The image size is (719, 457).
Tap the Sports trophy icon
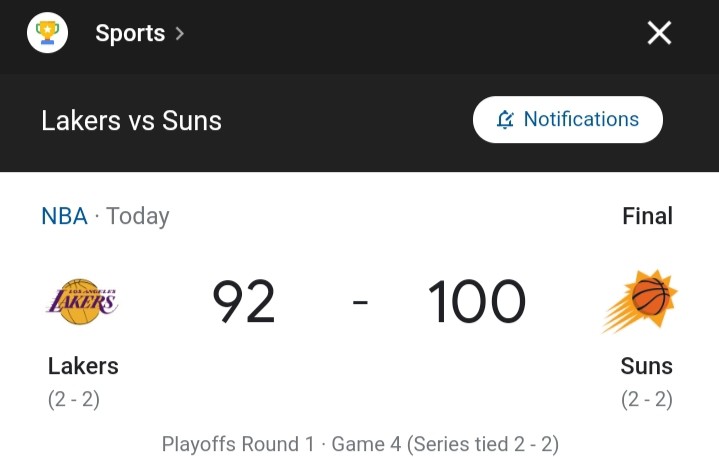47,33
